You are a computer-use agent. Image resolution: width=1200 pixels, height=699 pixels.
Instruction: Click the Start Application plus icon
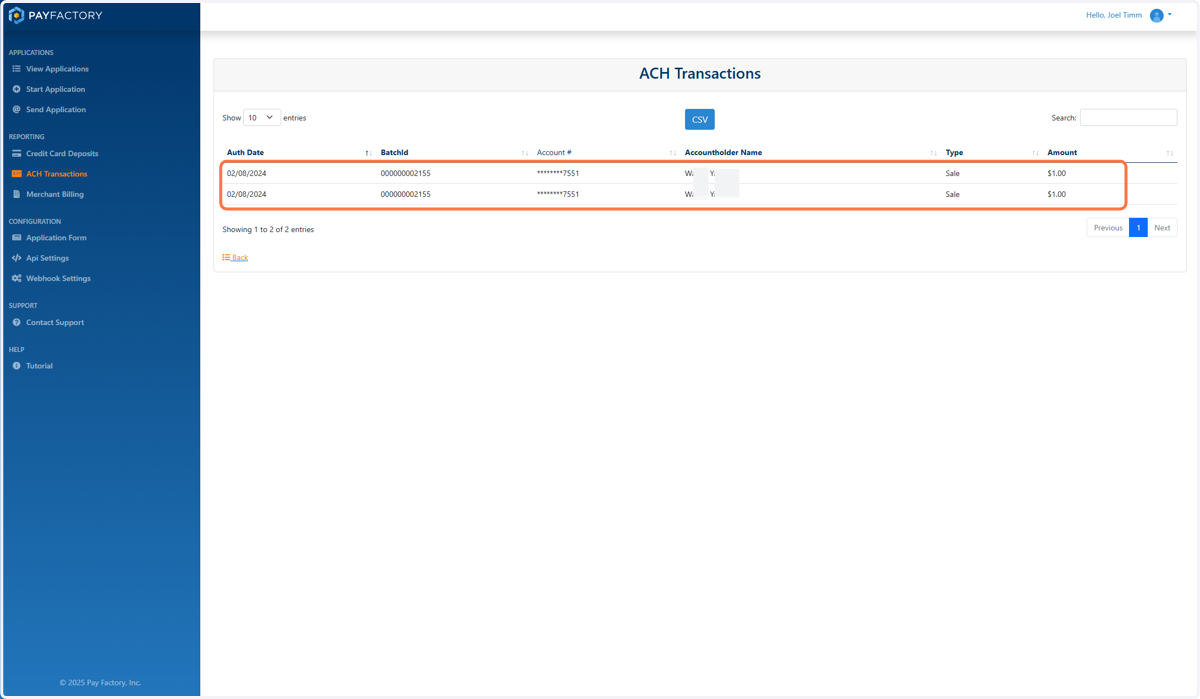[16, 89]
